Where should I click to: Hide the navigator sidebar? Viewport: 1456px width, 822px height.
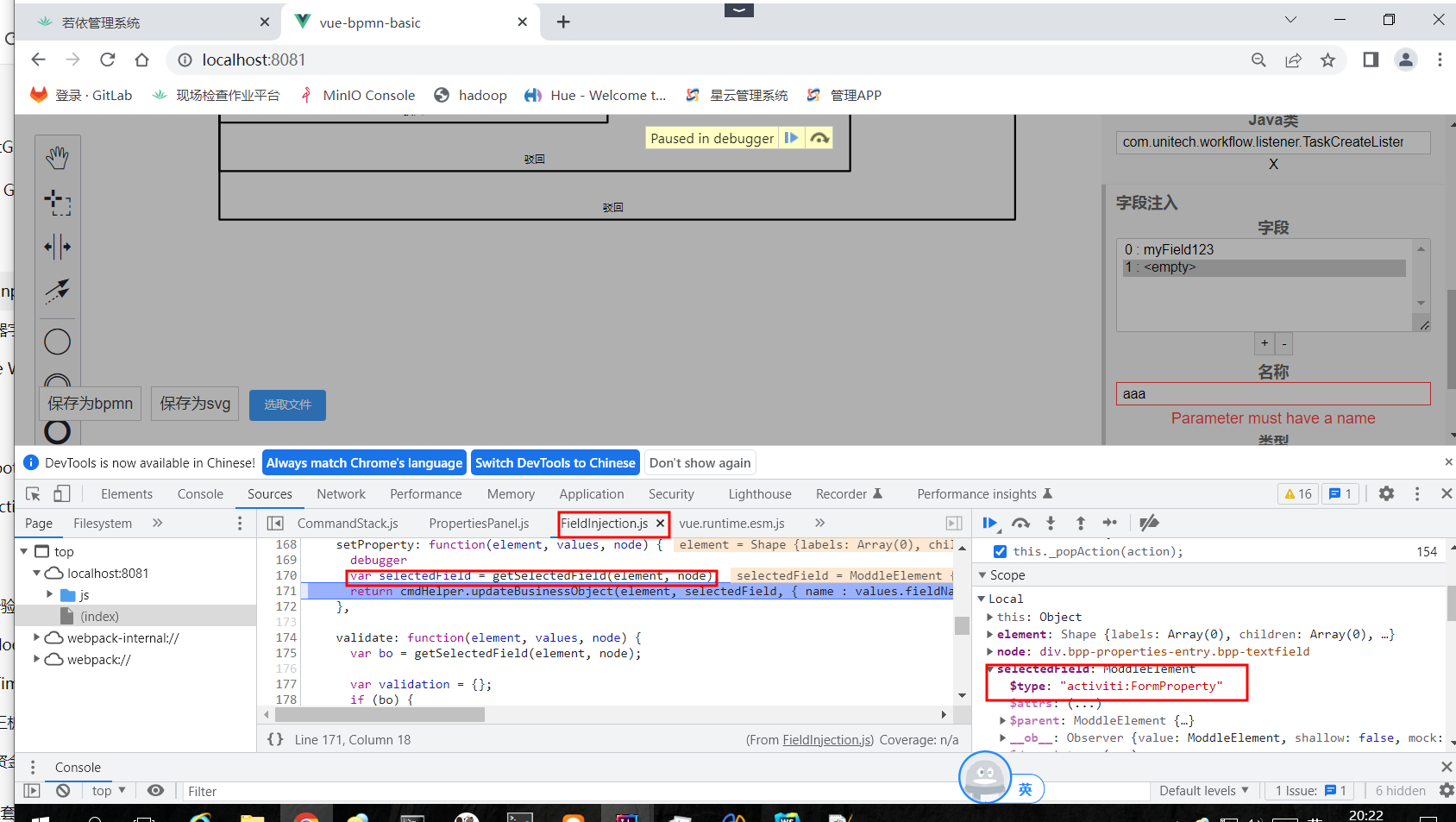point(275,523)
